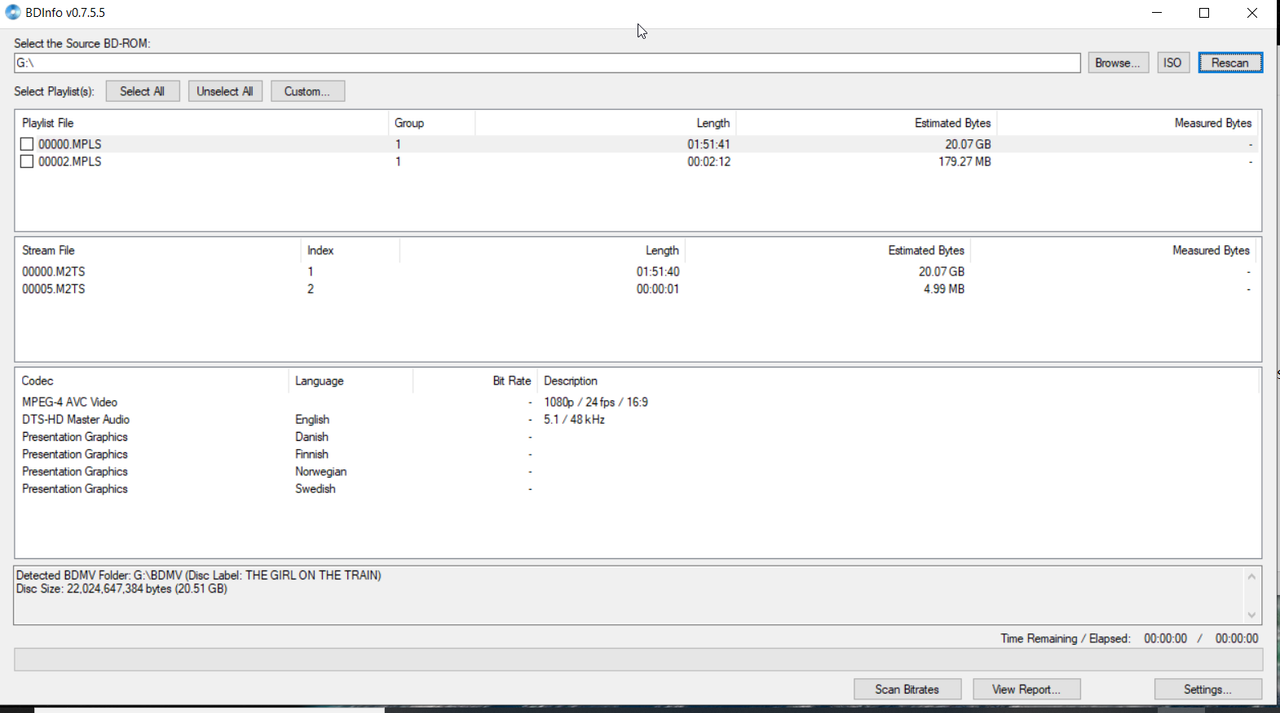Click Scan Bitrates button
Image resolution: width=1280 pixels, height=713 pixels.
pos(907,689)
